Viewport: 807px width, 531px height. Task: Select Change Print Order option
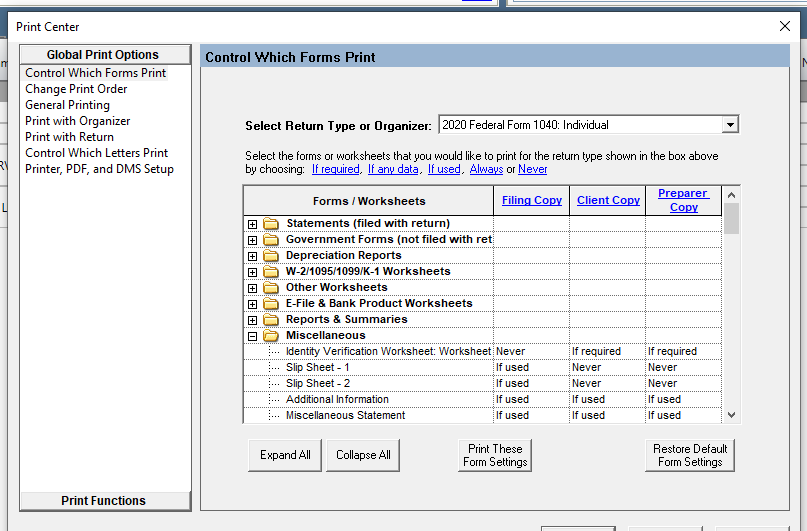(76, 89)
